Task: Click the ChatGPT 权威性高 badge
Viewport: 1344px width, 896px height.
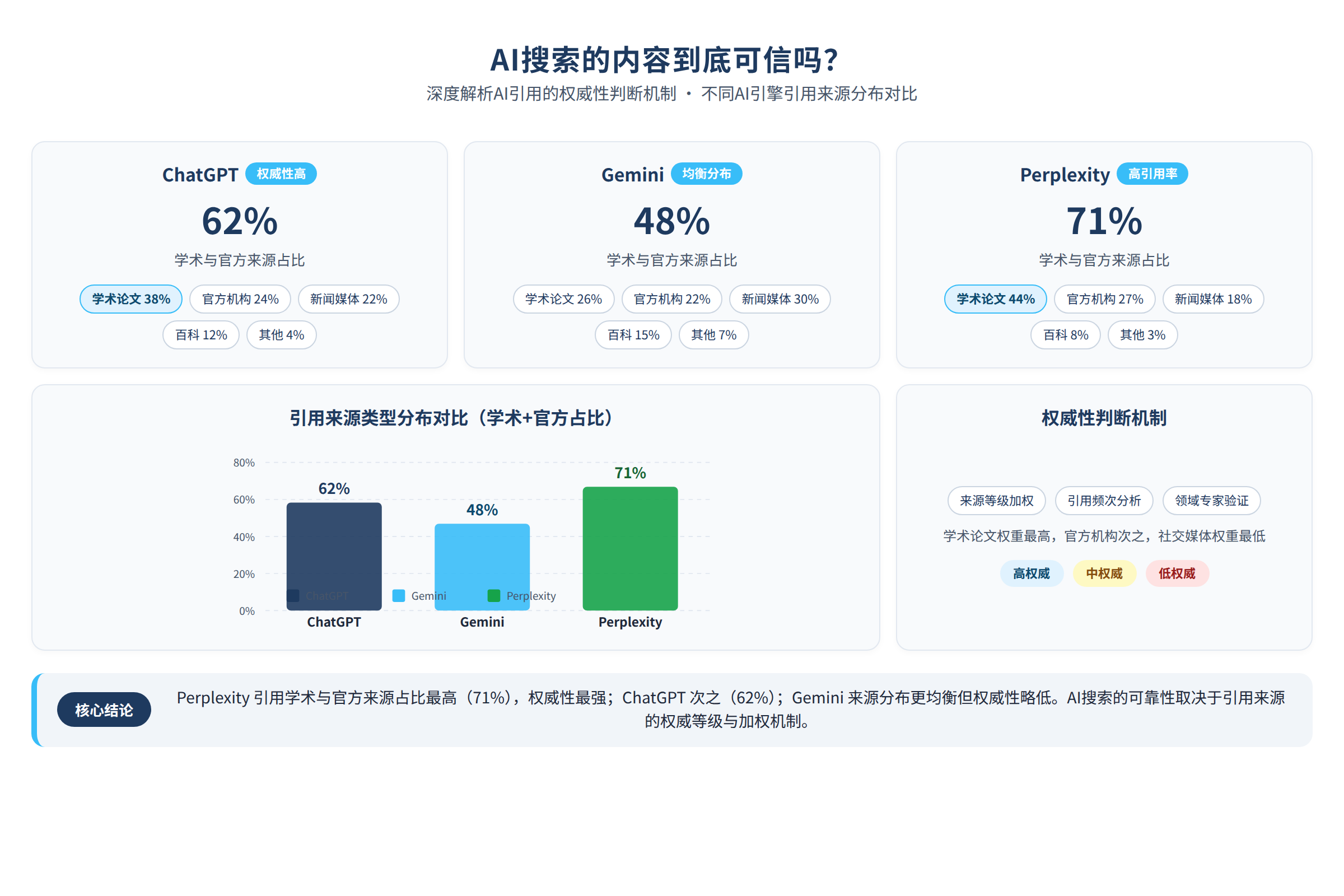Action: pyautogui.click(x=281, y=174)
